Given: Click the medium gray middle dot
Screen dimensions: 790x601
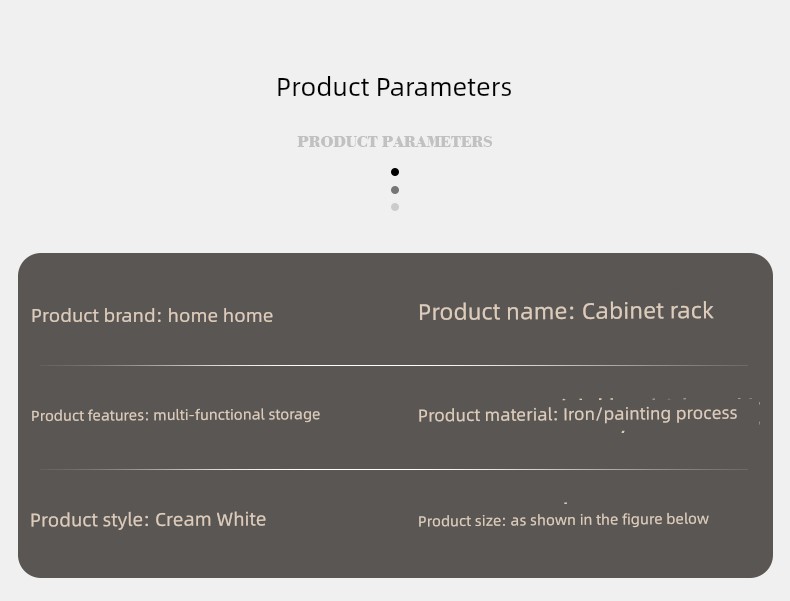Looking at the screenshot, I should [395, 190].
